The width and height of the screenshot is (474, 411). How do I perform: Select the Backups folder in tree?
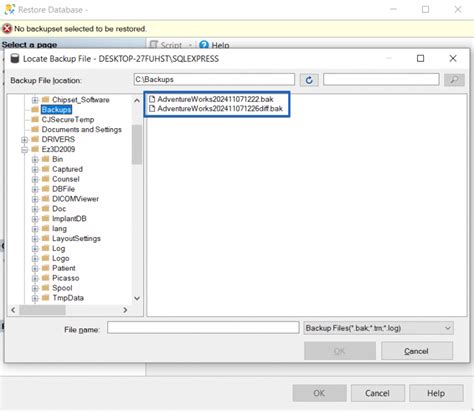pyautogui.click(x=56, y=110)
